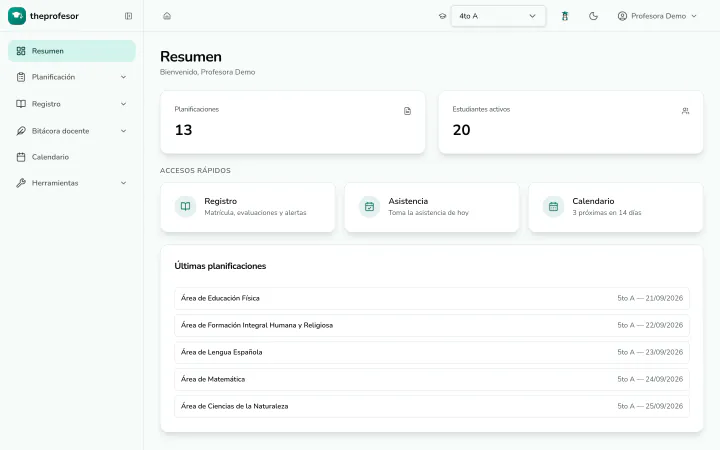Click text 'Toma la asistencia de hoy'
This screenshot has width=720, height=450.
(x=428, y=213)
